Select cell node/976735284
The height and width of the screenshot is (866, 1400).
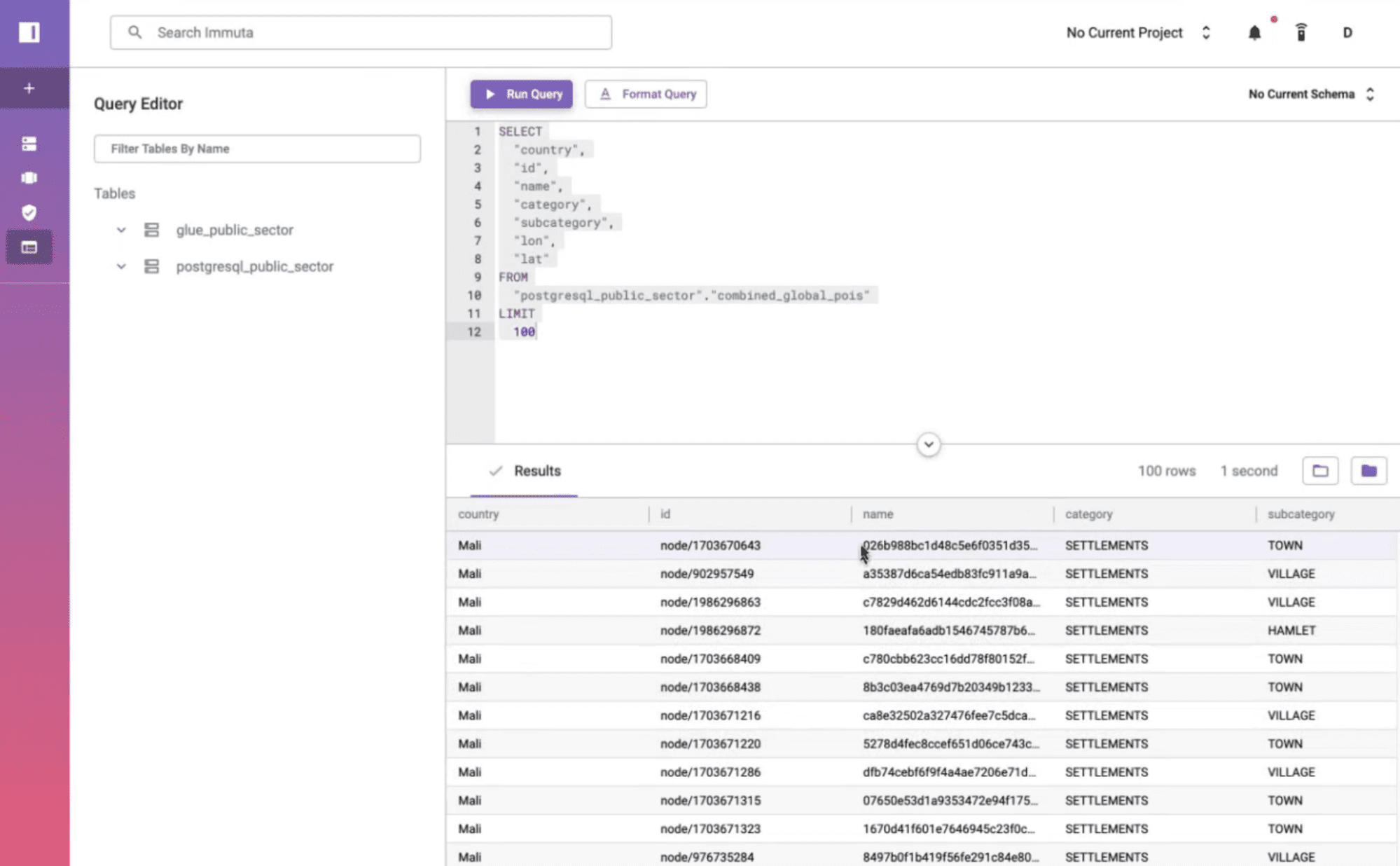point(707,857)
